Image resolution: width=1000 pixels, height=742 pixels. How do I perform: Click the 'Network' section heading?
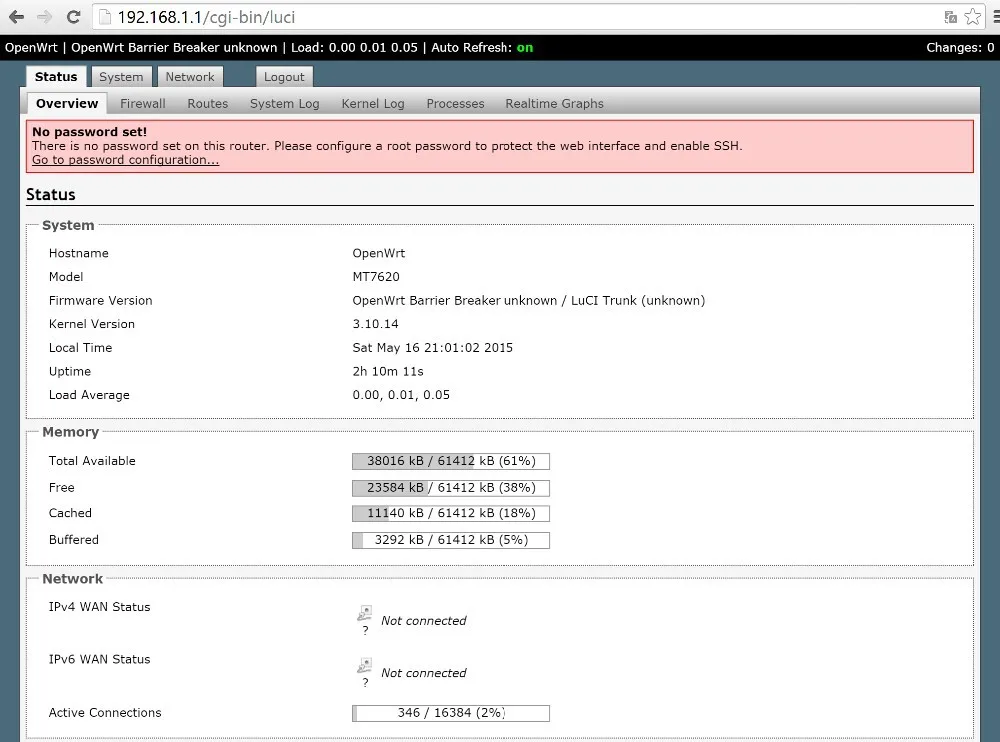click(72, 579)
